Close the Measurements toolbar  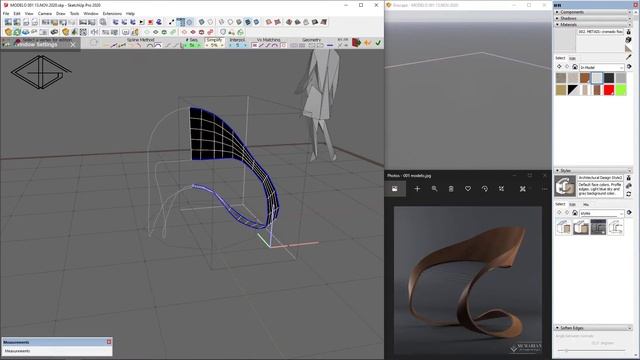pyautogui.click(x=109, y=342)
